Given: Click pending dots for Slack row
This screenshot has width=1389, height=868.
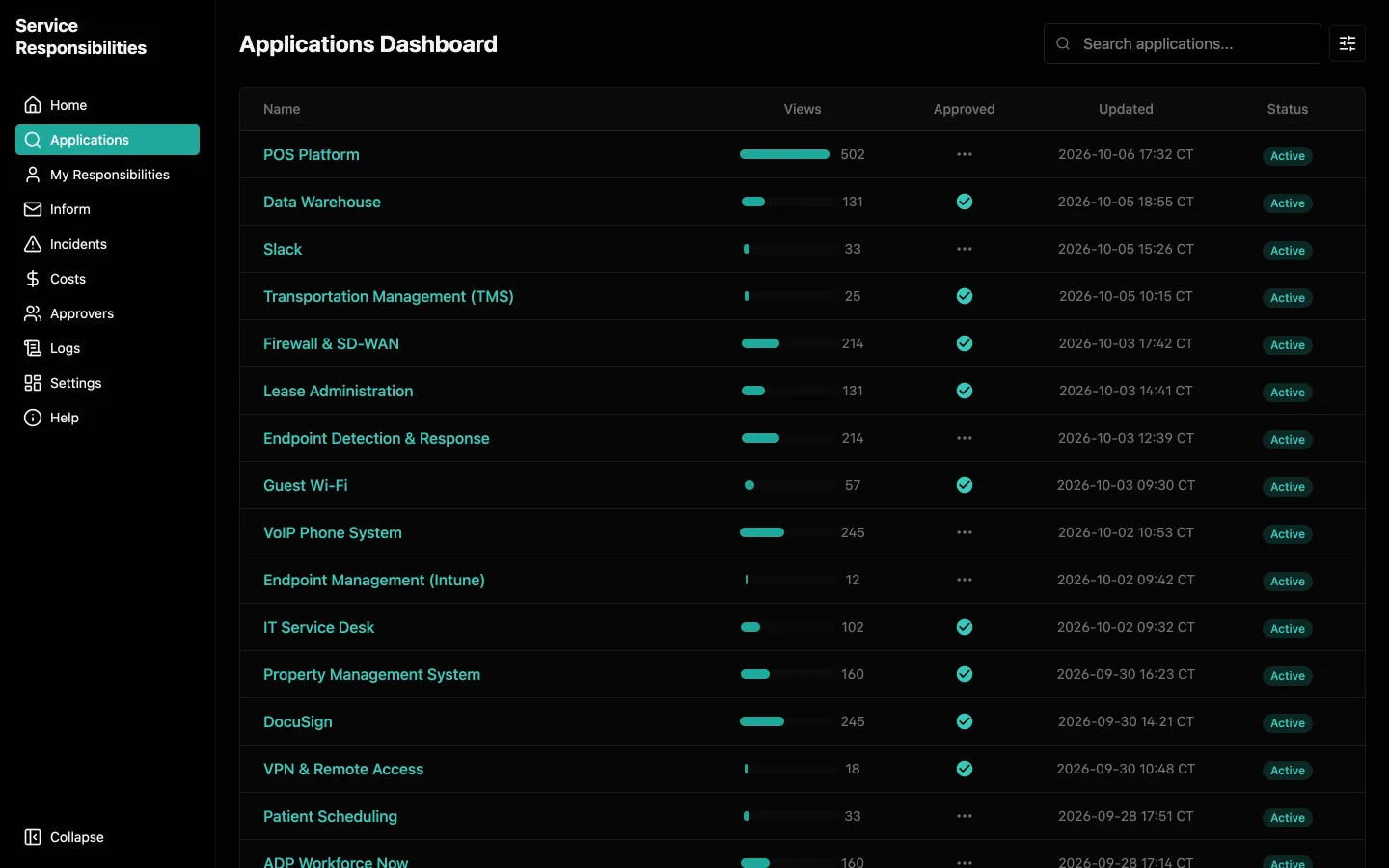Looking at the screenshot, I should click(x=965, y=249).
